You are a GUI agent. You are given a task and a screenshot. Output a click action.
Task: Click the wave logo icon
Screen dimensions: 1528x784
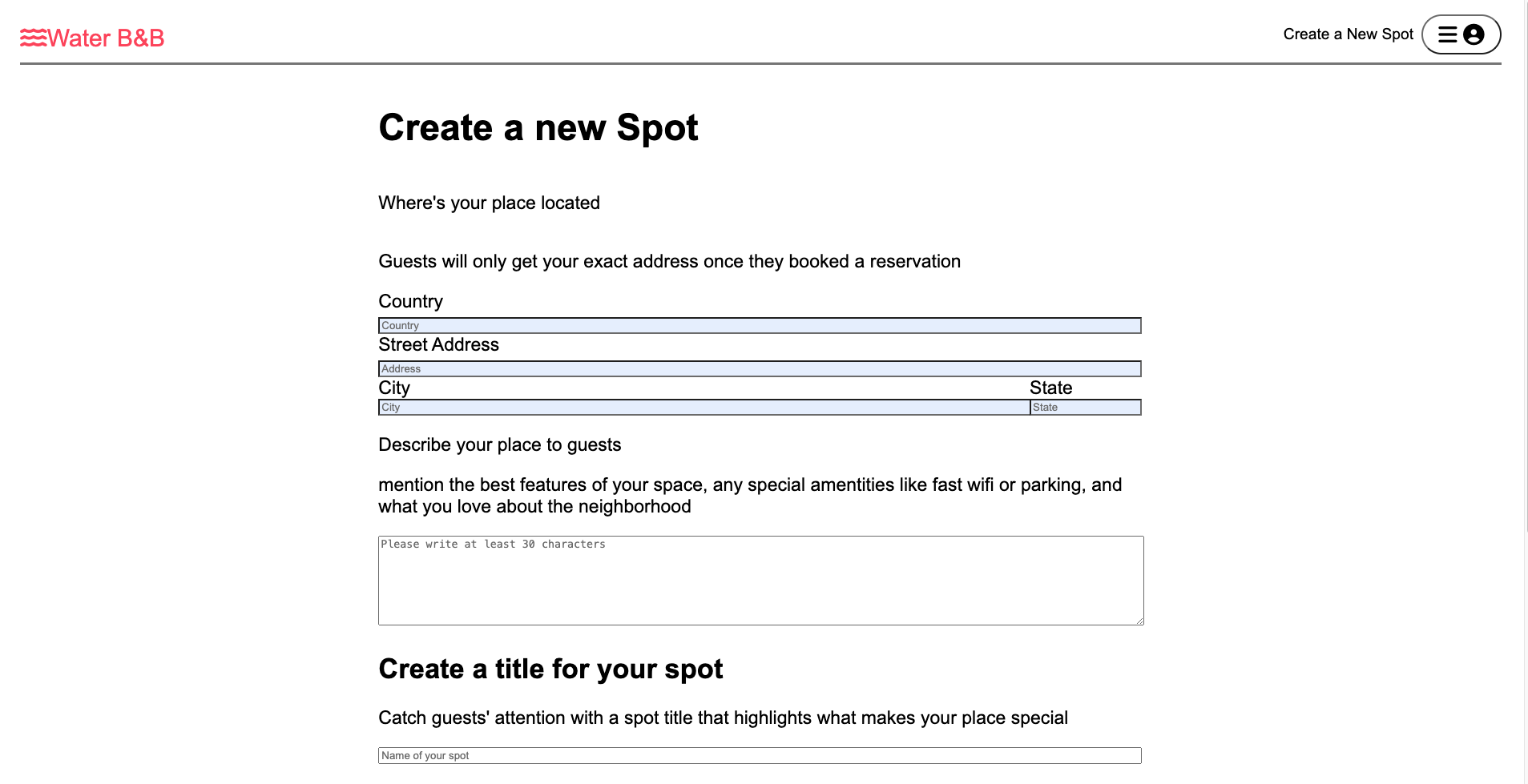[34, 38]
